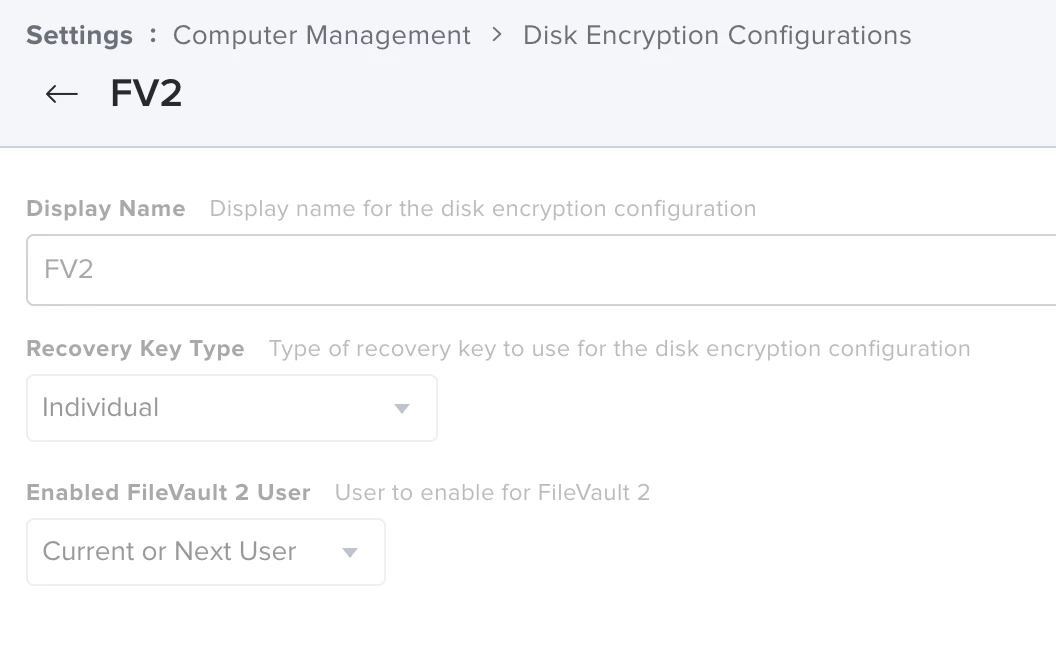Expand the Enabled FileVault 2 User dropdown

coord(205,552)
